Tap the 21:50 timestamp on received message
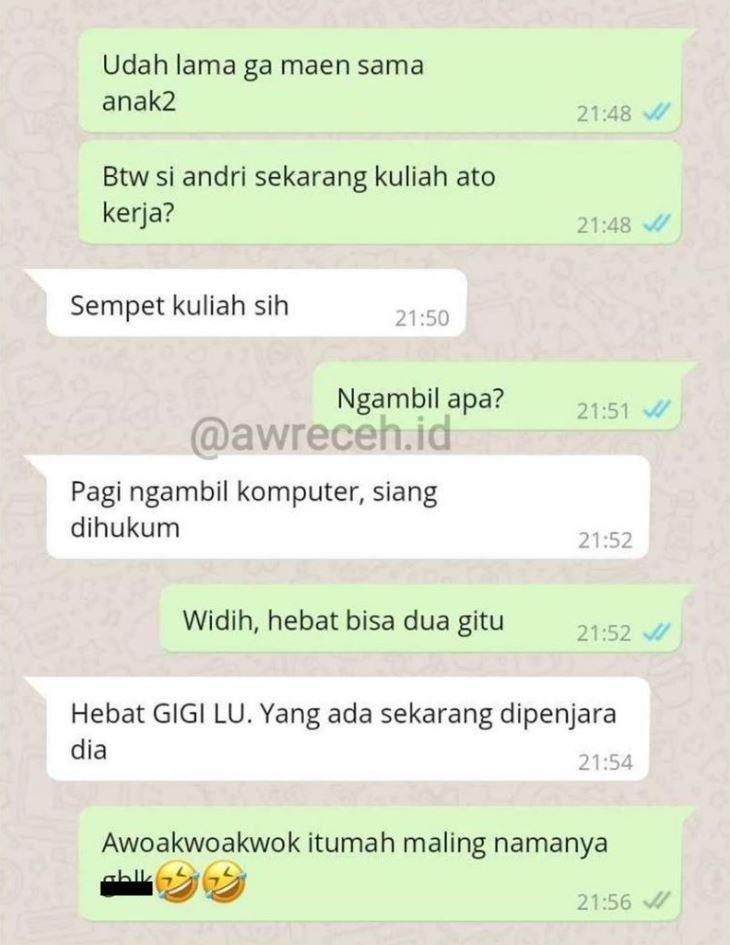 point(422,318)
